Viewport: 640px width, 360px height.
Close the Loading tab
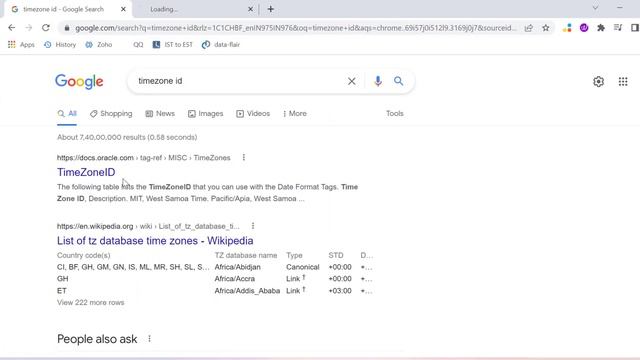coord(250,9)
